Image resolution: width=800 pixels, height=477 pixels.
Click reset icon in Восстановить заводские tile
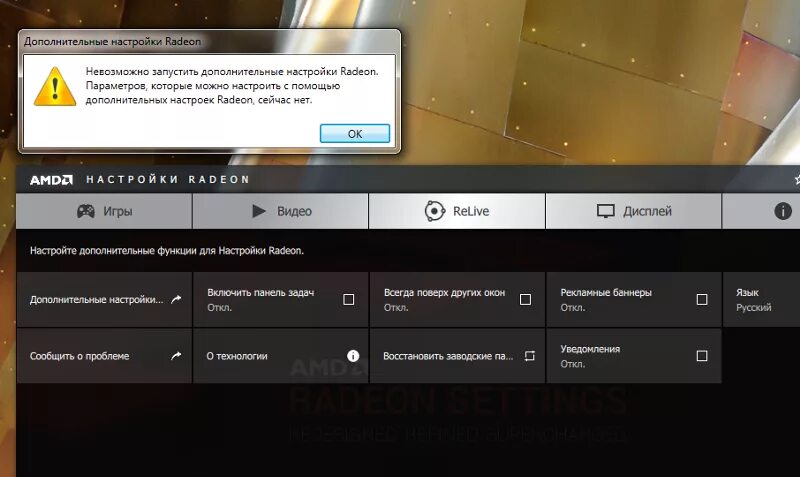(530, 356)
